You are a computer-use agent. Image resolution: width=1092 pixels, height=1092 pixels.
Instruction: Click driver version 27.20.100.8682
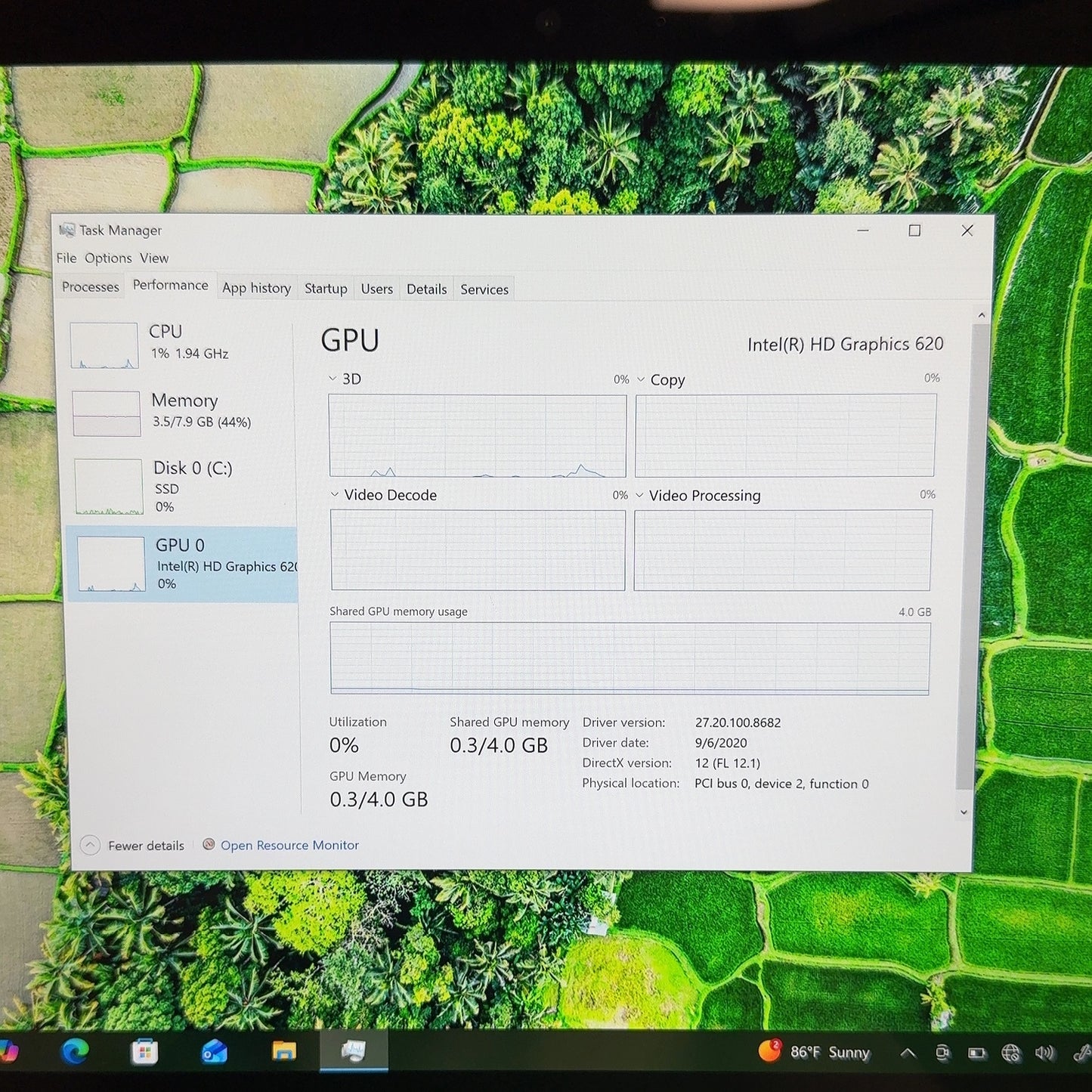[x=738, y=722]
